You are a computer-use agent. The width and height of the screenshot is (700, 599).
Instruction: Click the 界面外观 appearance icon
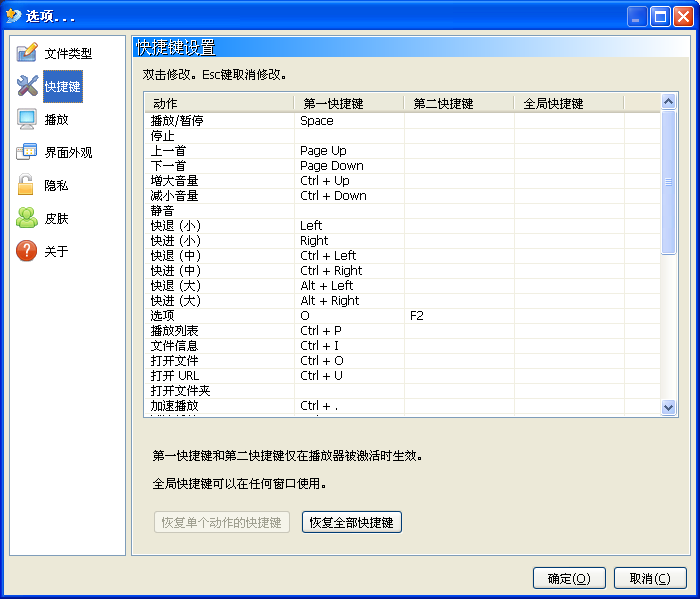click(27, 152)
